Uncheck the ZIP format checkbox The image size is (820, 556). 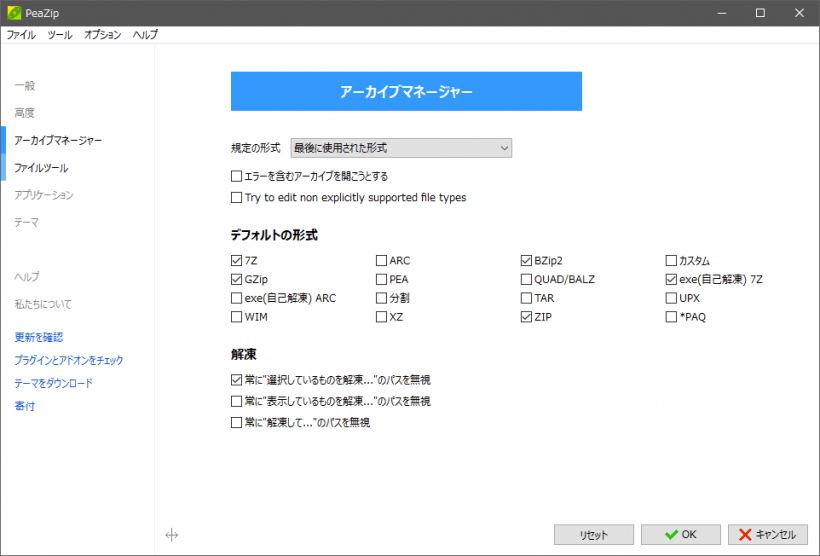(x=526, y=317)
